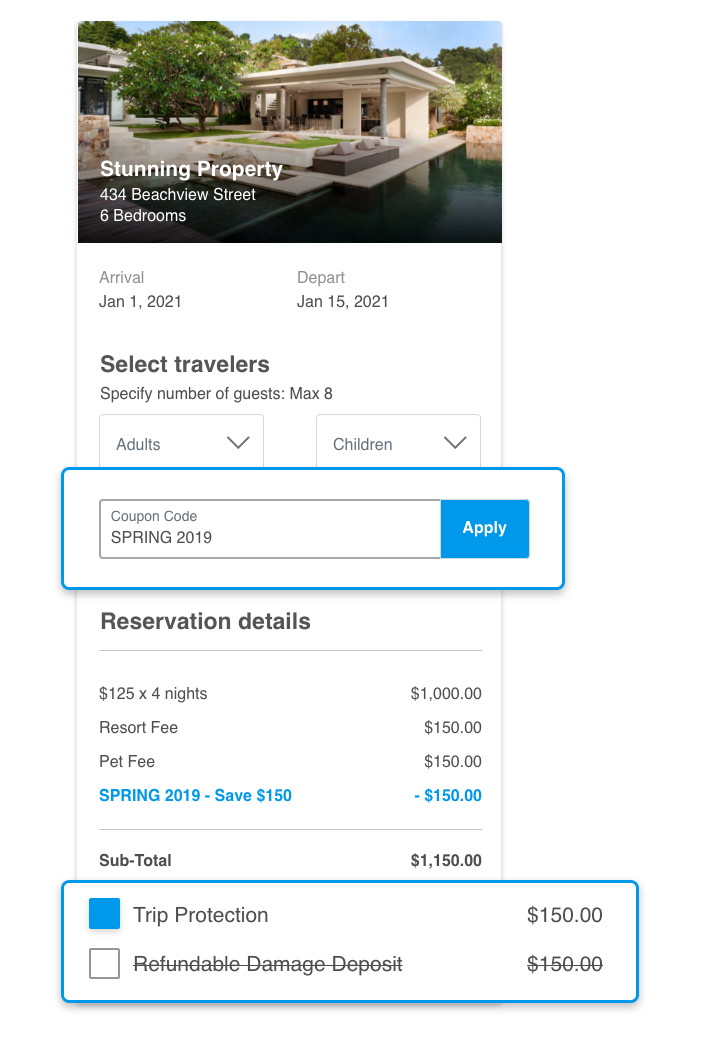The height and width of the screenshot is (1060, 701).
Task: Check the Refundable Damage Deposit checkbox
Action: click(x=105, y=963)
